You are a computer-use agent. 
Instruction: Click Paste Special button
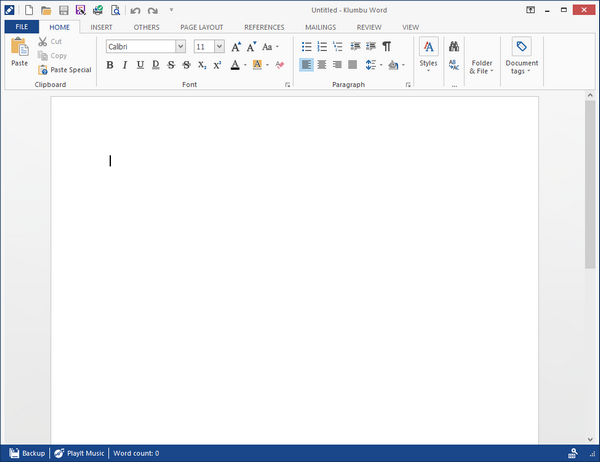tap(65, 70)
